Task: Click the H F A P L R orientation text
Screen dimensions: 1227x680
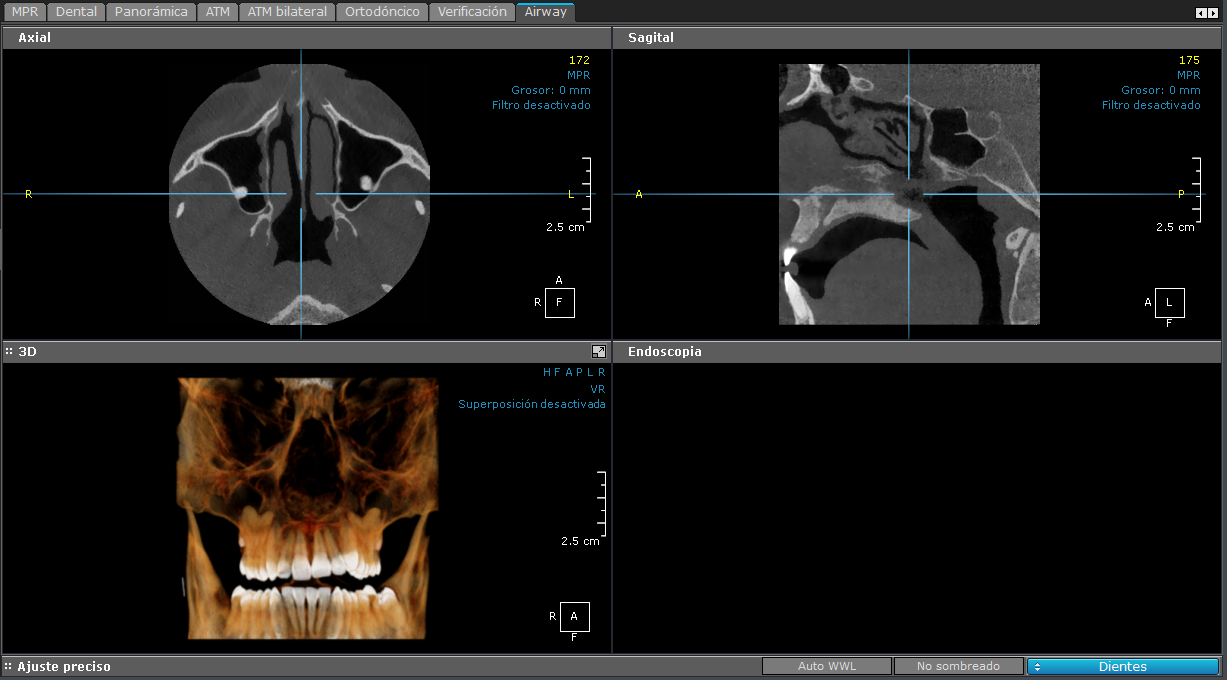Action: pyautogui.click(x=574, y=372)
